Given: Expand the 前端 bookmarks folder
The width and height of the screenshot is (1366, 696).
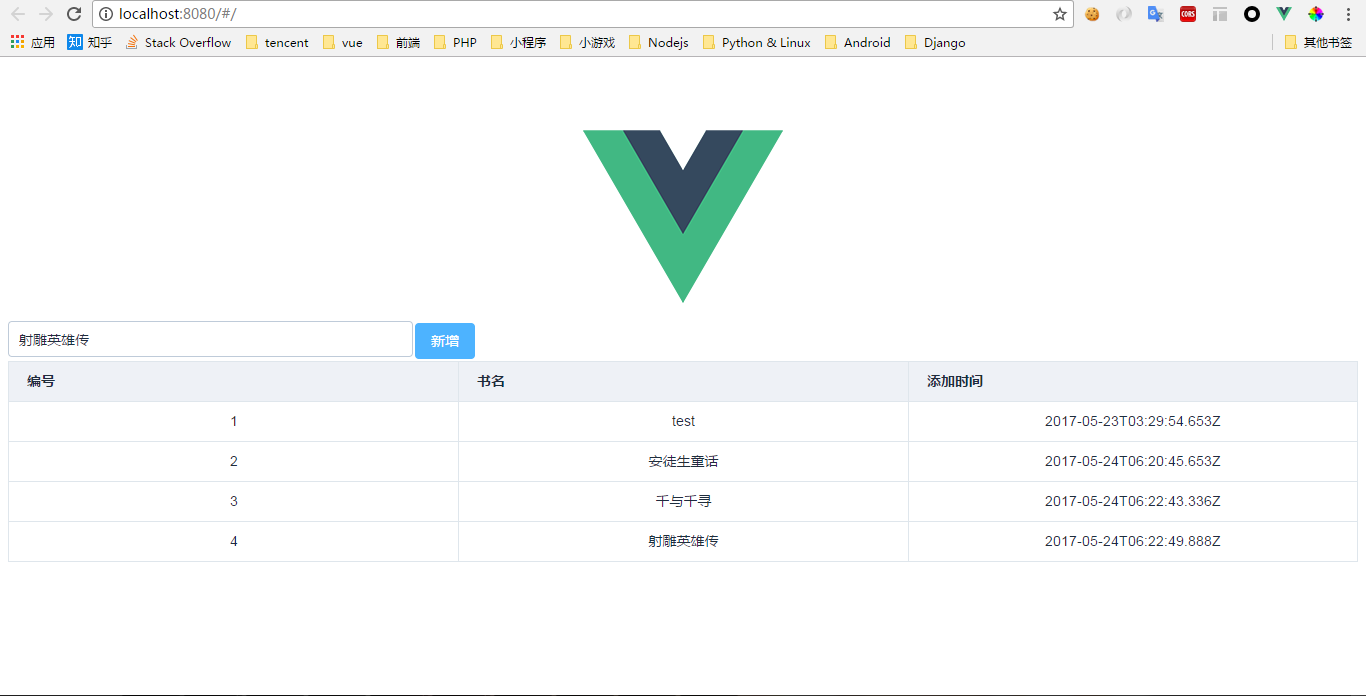Looking at the screenshot, I should [404, 42].
